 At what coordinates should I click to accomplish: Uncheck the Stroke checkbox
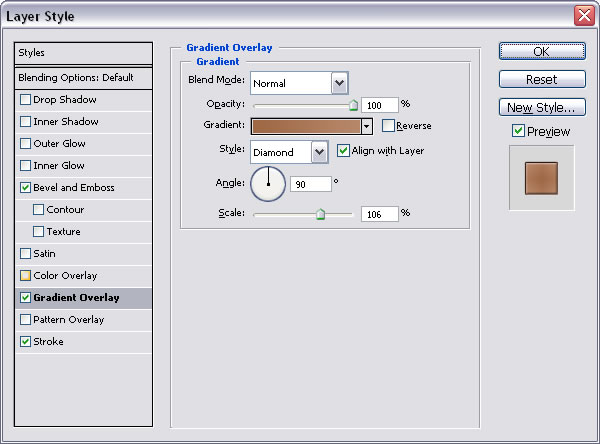[x=25, y=342]
